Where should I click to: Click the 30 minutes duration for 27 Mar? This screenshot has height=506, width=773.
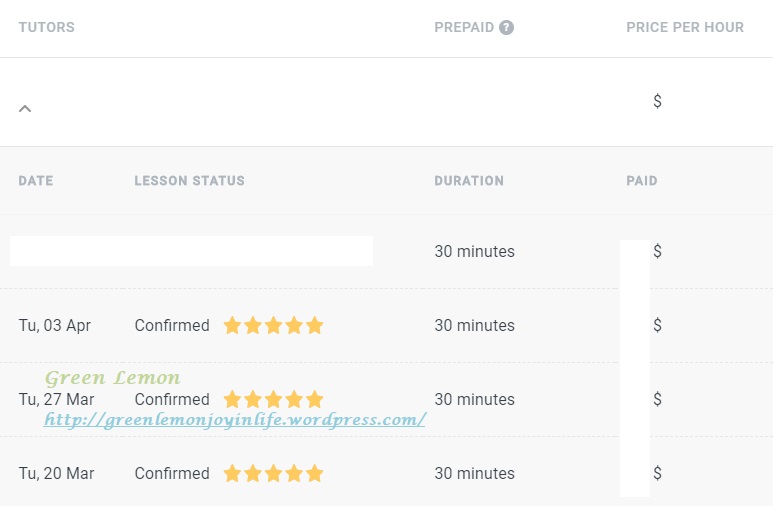point(474,399)
